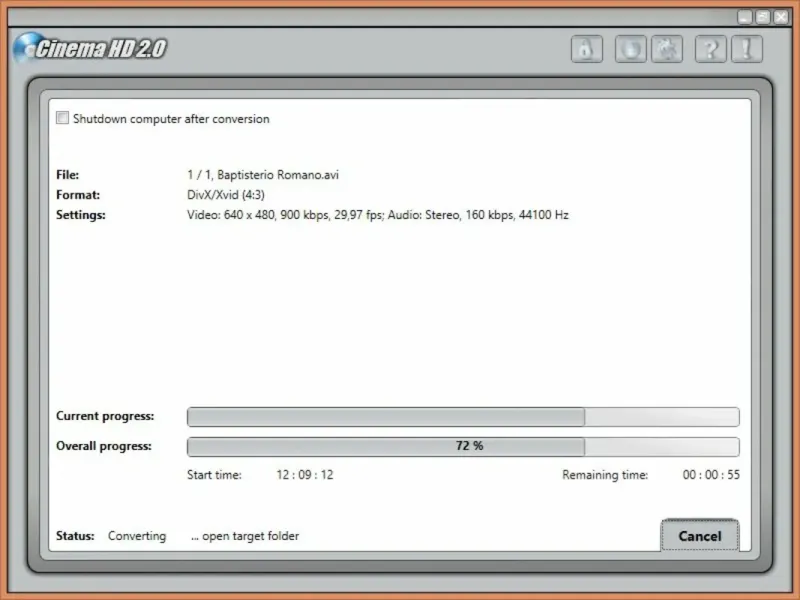800x600 pixels.
Task: Click the start time 12 : 09 : 12
Action: point(305,475)
